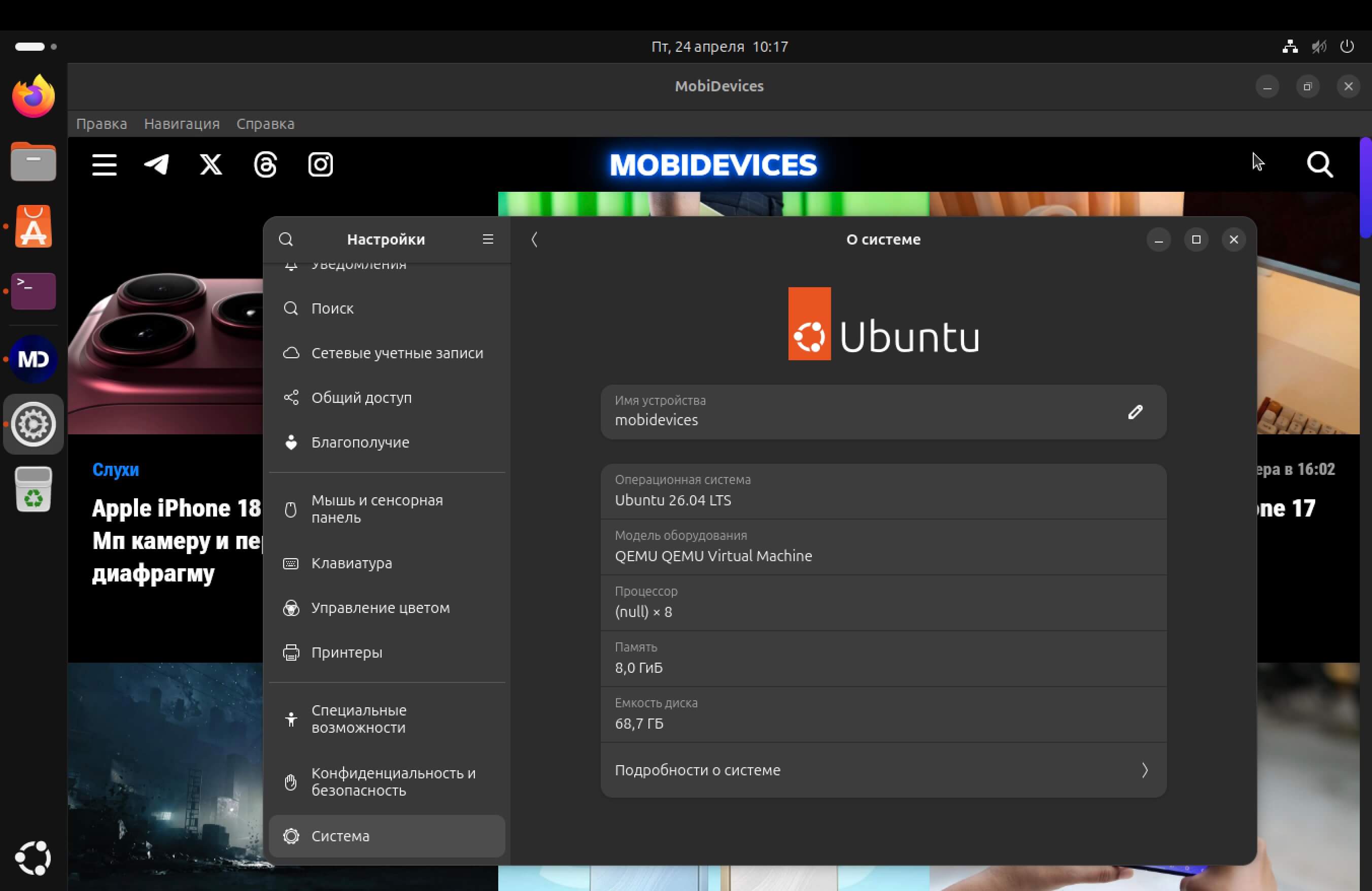The height and width of the screenshot is (891, 1372).
Task: Open the Threads icon on the site
Action: [265, 165]
